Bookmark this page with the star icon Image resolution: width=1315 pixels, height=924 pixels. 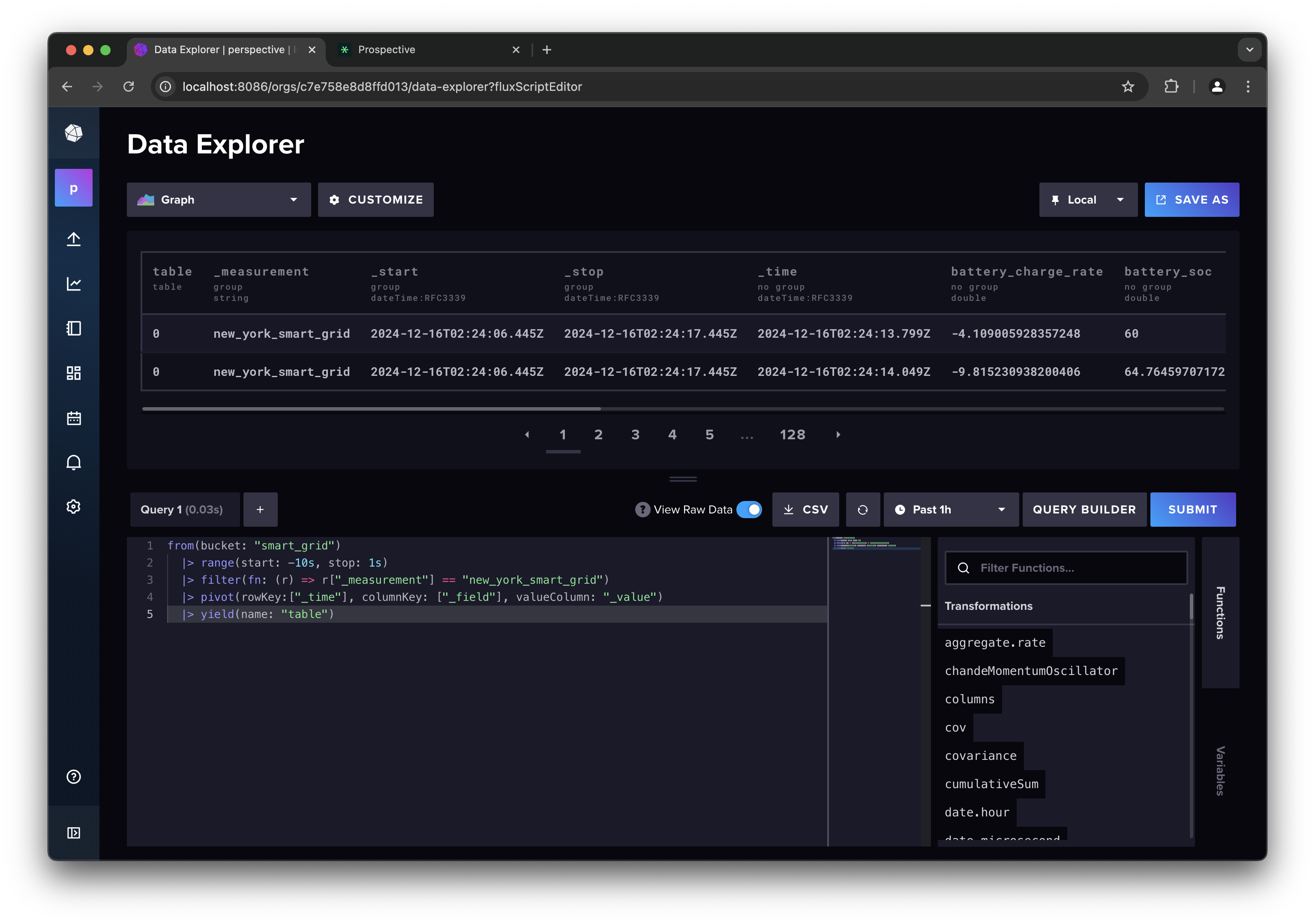click(x=1127, y=87)
